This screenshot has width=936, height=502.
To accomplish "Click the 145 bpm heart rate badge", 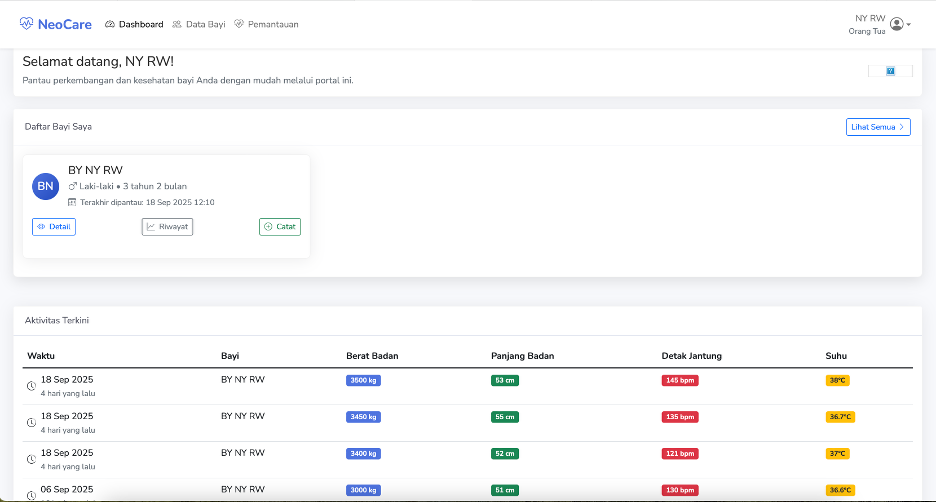I will (x=680, y=380).
